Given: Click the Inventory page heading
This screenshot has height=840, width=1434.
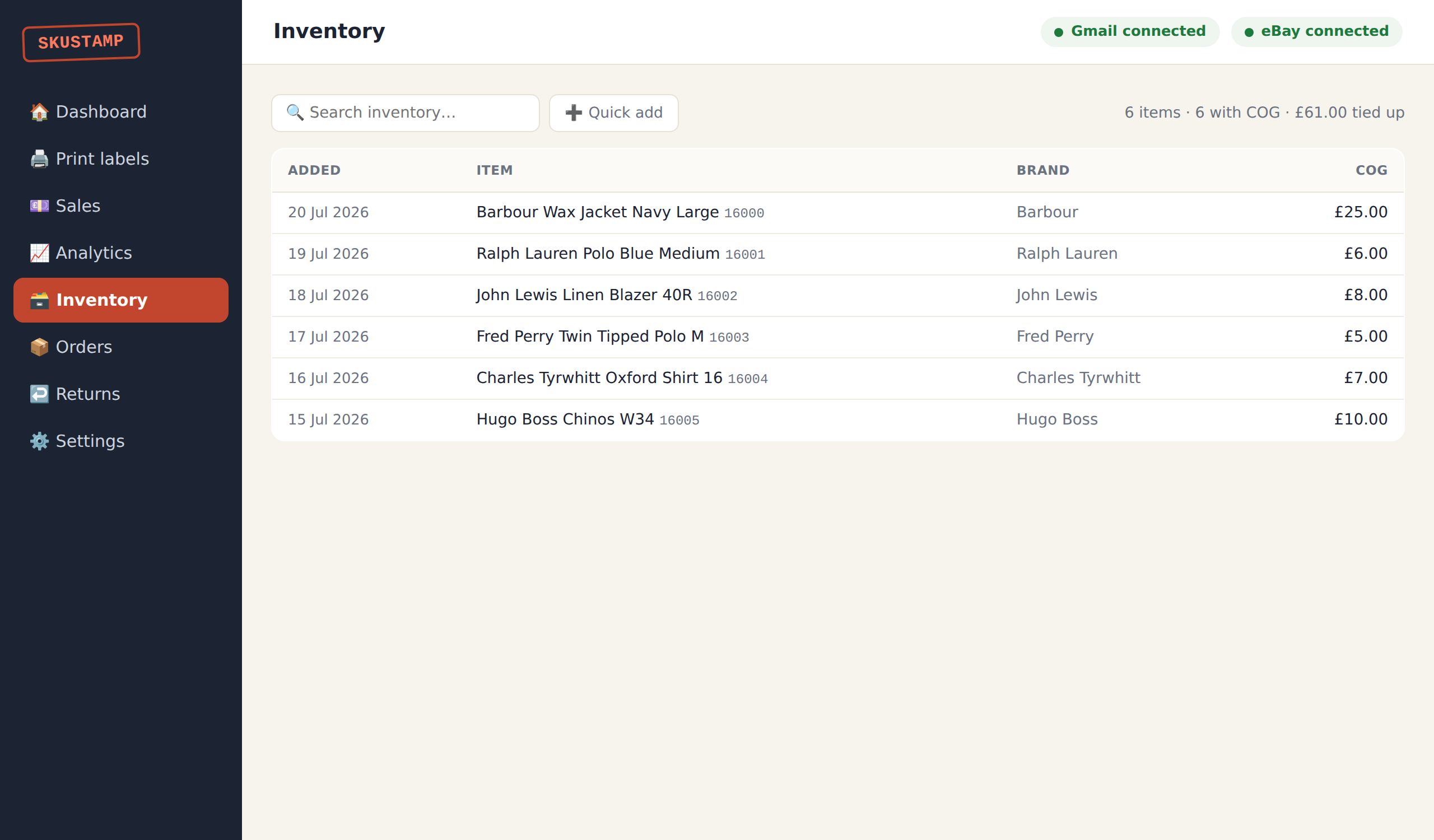Looking at the screenshot, I should [x=329, y=32].
